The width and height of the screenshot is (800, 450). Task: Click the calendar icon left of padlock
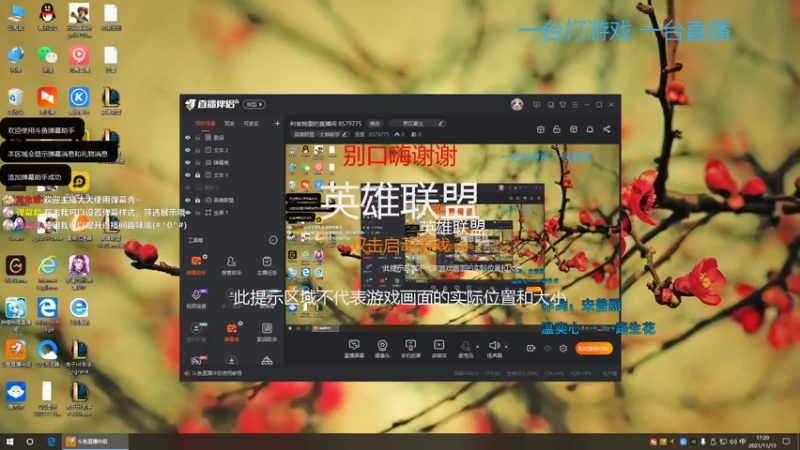click(x=540, y=130)
